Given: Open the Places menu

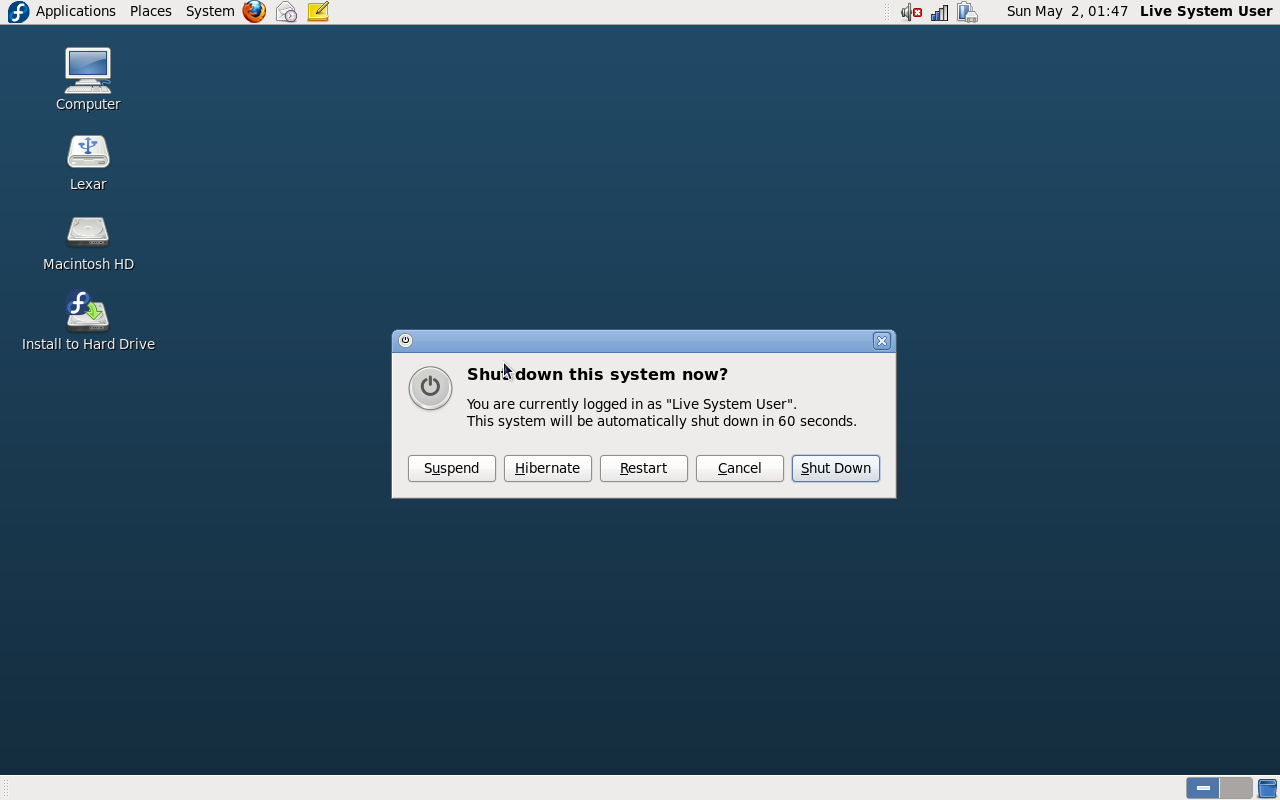Looking at the screenshot, I should coord(151,11).
